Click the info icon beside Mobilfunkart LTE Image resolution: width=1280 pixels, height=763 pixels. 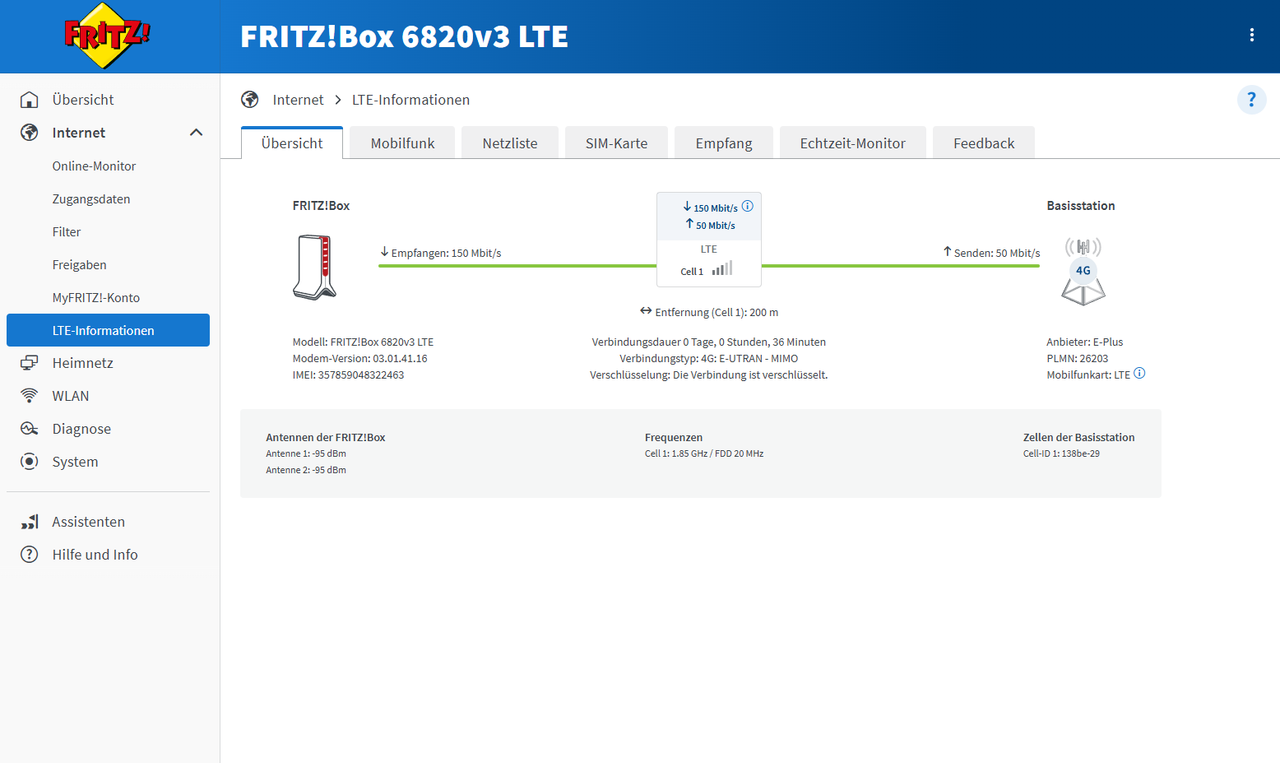coord(1139,373)
